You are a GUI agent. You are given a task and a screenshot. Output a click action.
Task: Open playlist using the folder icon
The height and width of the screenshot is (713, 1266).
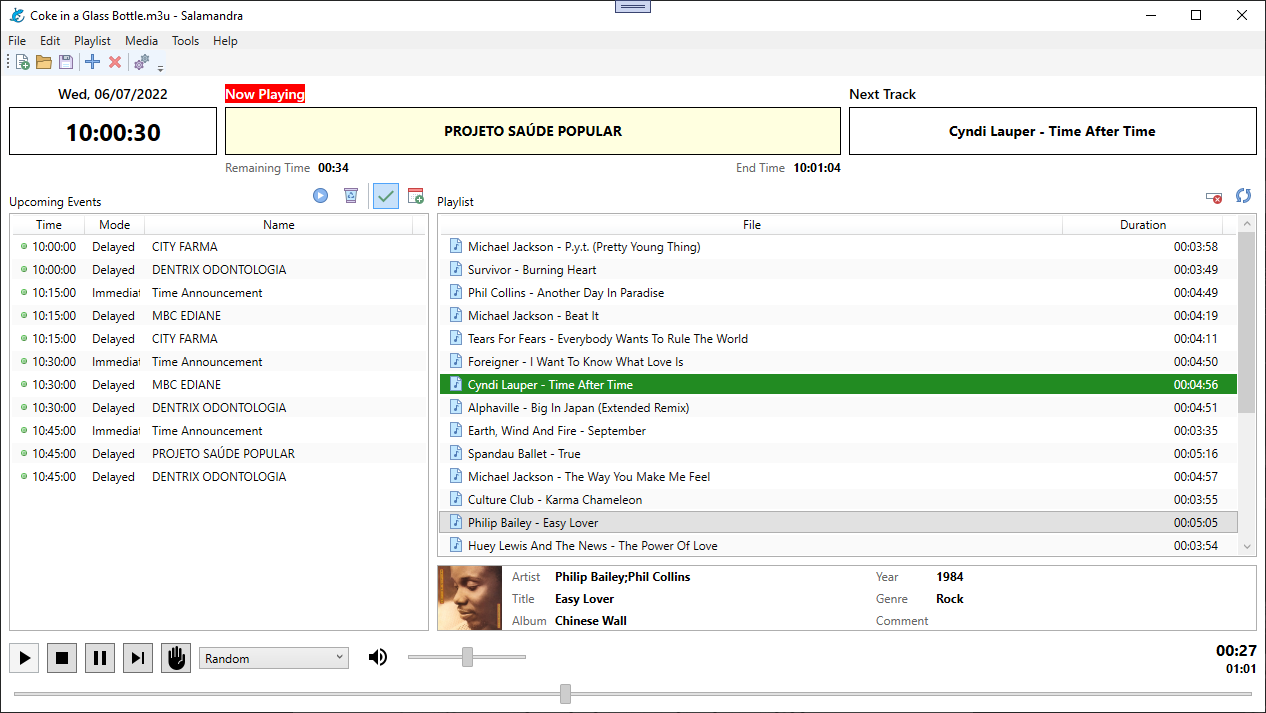click(44, 62)
